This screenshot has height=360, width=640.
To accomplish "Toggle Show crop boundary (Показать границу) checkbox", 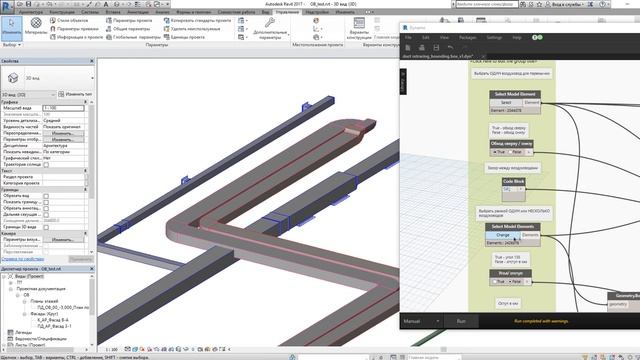I will pyautogui.click(x=46, y=202).
